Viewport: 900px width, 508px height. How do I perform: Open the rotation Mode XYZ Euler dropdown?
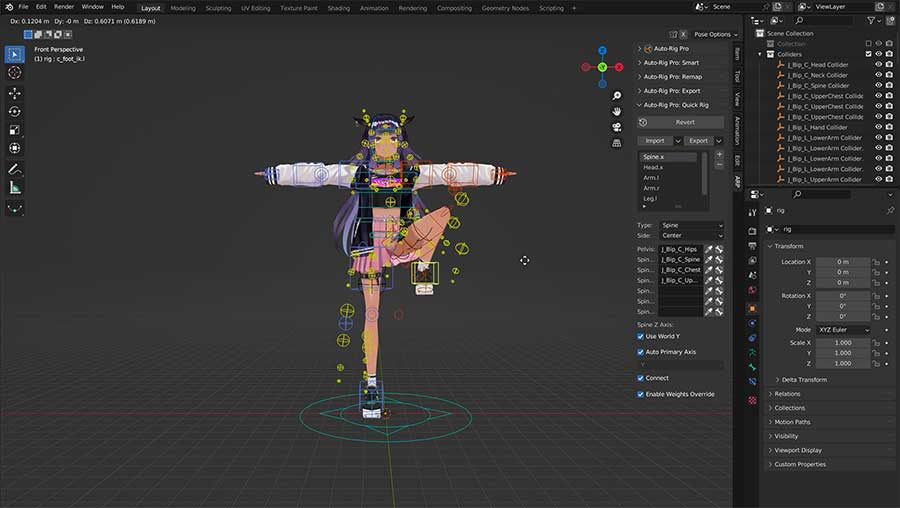coord(843,330)
